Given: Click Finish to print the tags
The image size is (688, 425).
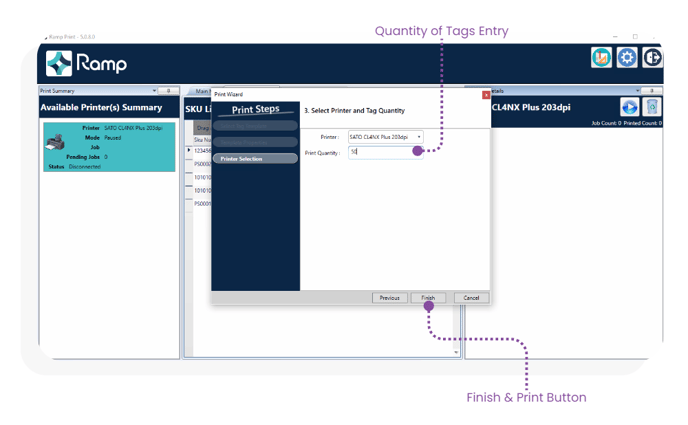Looking at the screenshot, I should [428, 298].
